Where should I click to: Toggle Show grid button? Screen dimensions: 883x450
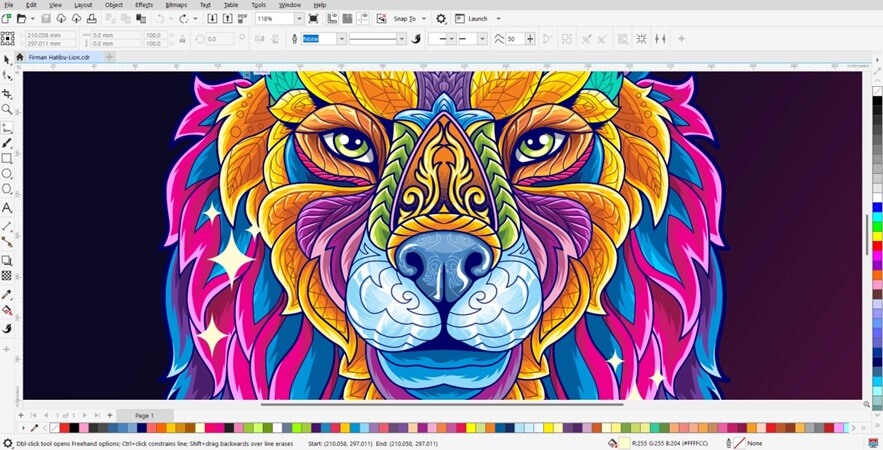point(347,19)
